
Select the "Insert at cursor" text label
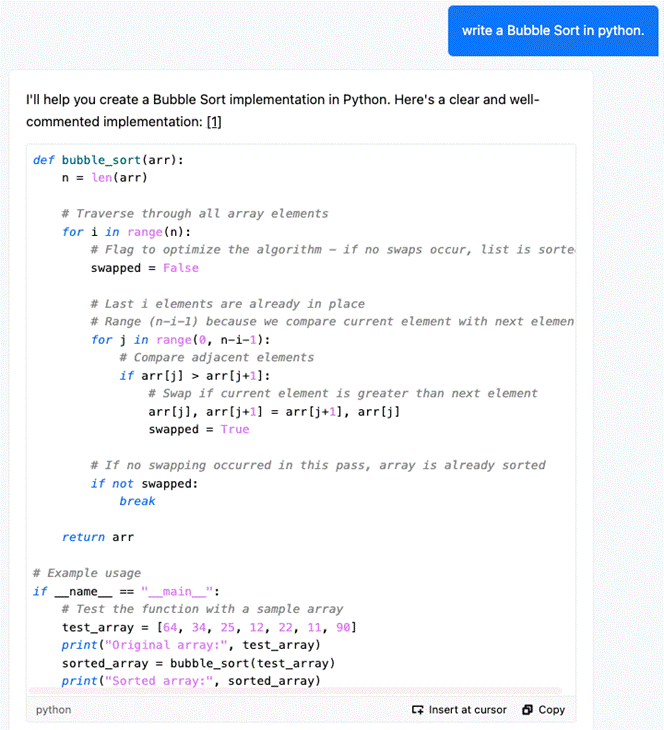(468, 710)
